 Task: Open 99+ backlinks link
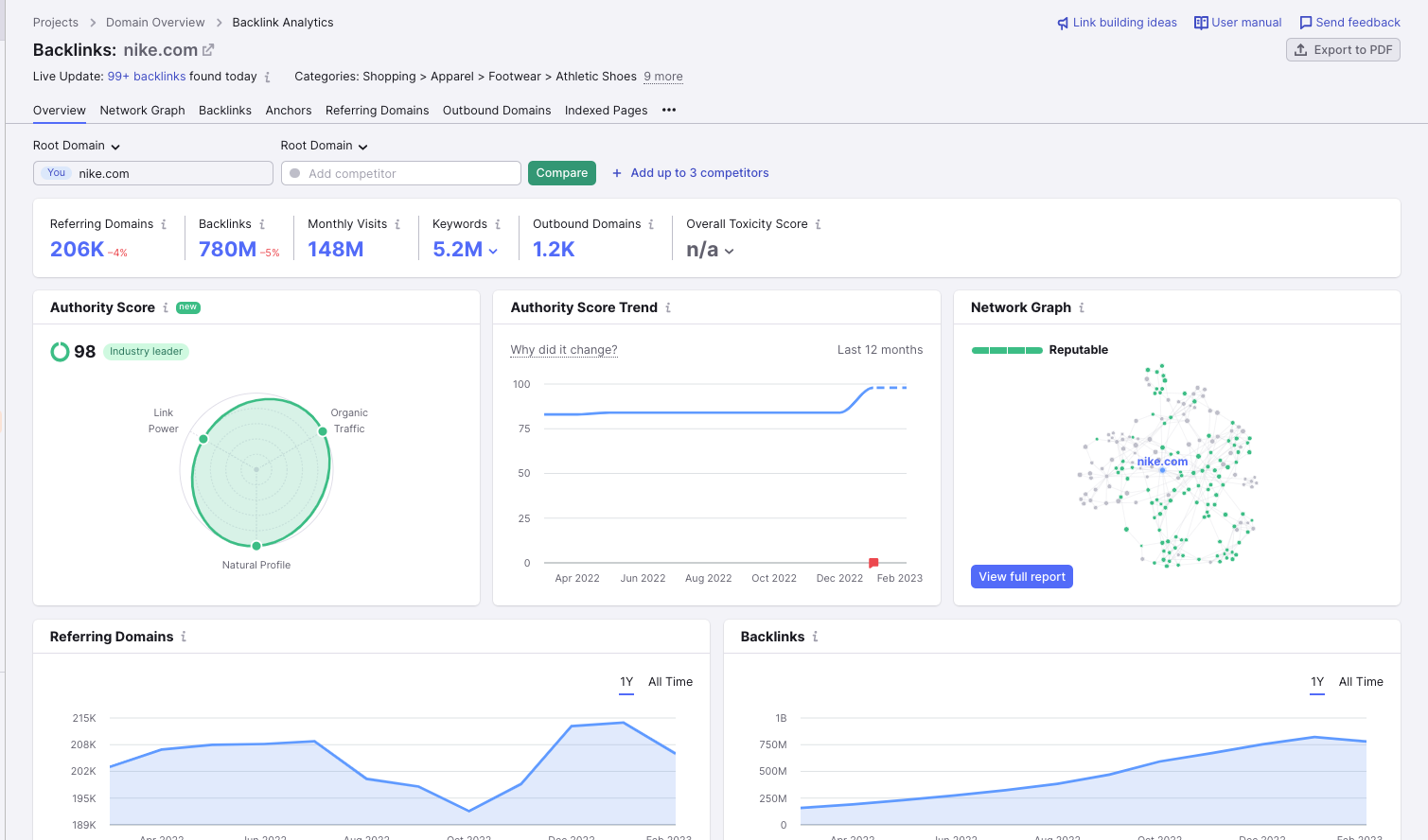pyautogui.click(x=147, y=77)
